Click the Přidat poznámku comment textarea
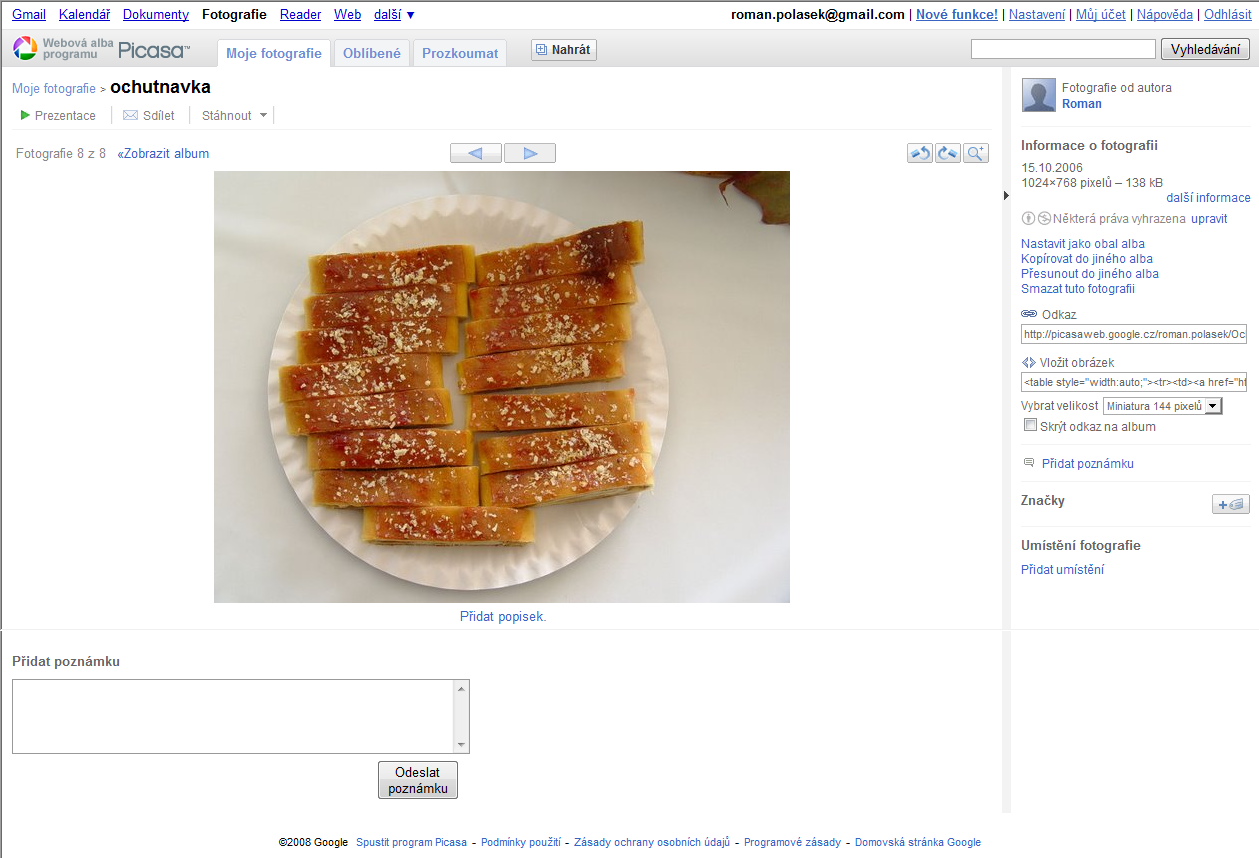Image resolution: width=1259 pixels, height=858 pixels. point(233,716)
